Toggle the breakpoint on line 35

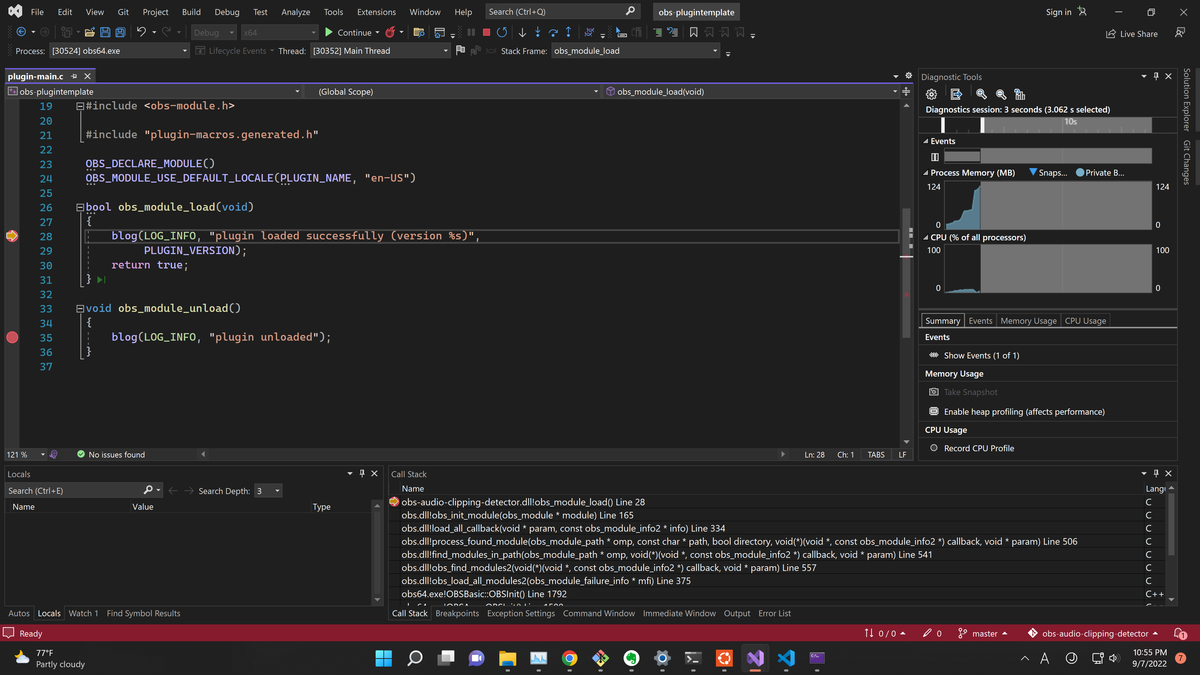pyautogui.click(x=12, y=337)
